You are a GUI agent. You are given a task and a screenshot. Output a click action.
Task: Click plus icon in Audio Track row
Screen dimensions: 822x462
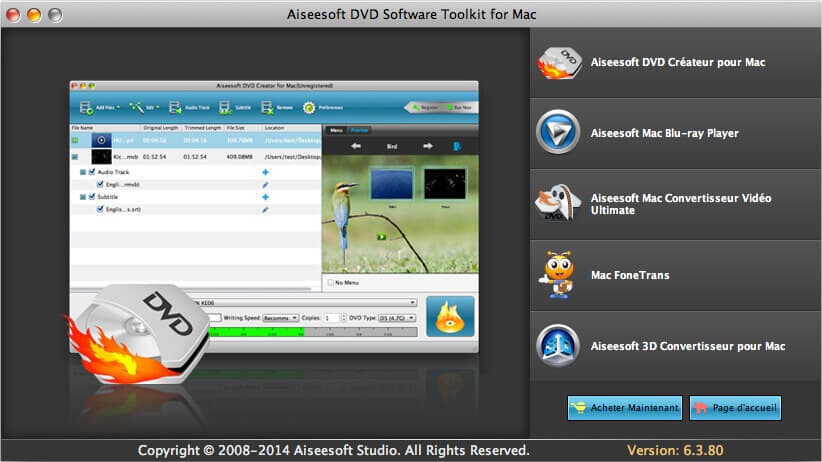click(x=265, y=172)
